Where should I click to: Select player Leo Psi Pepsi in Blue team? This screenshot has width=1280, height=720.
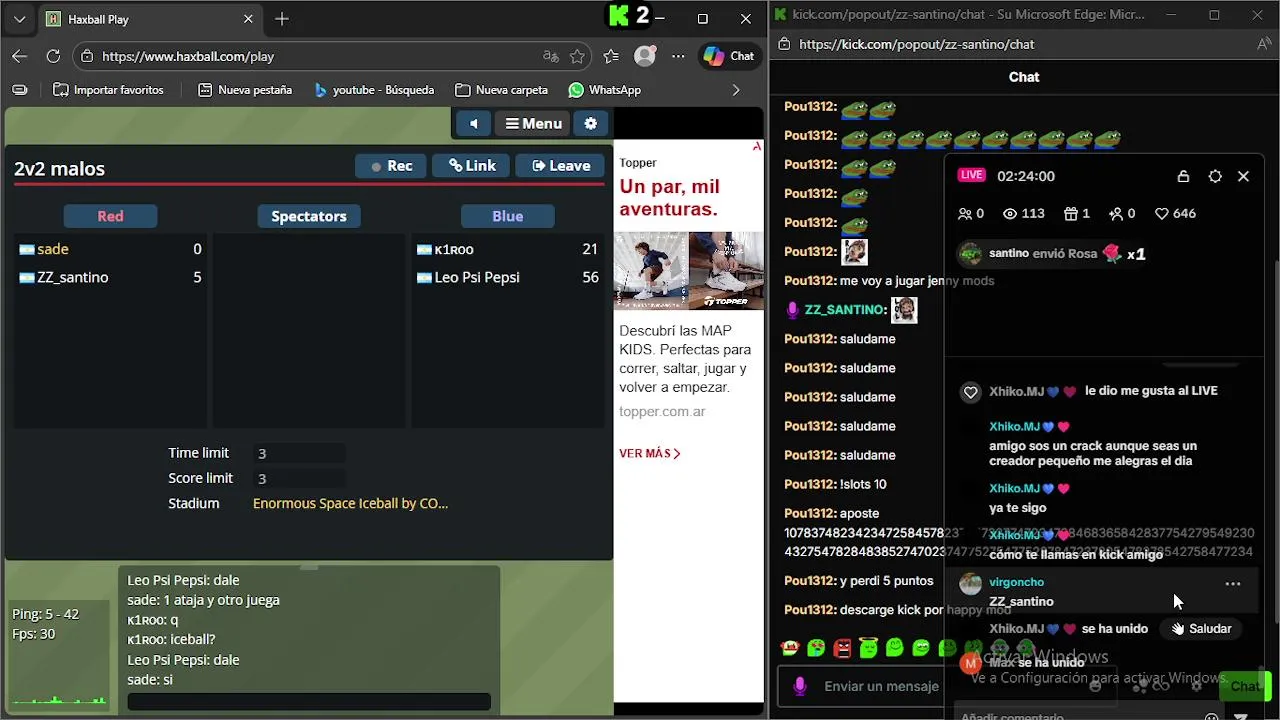(507, 277)
